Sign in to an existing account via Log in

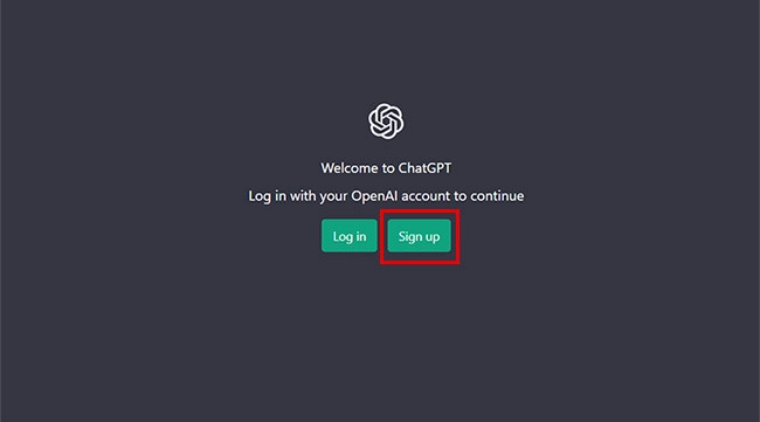tap(349, 236)
